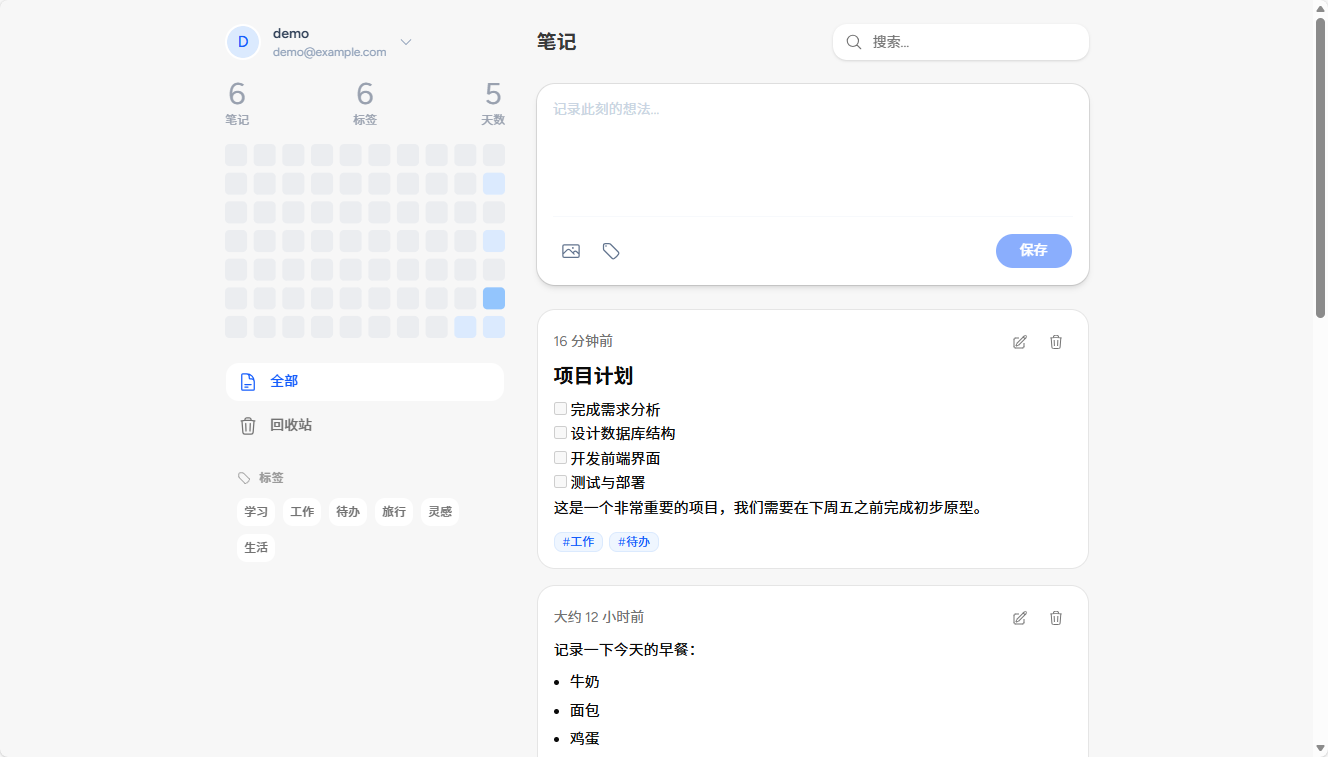Click the attach image icon in note editor
The width and height of the screenshot is (1328, 757).
[571, 251]
